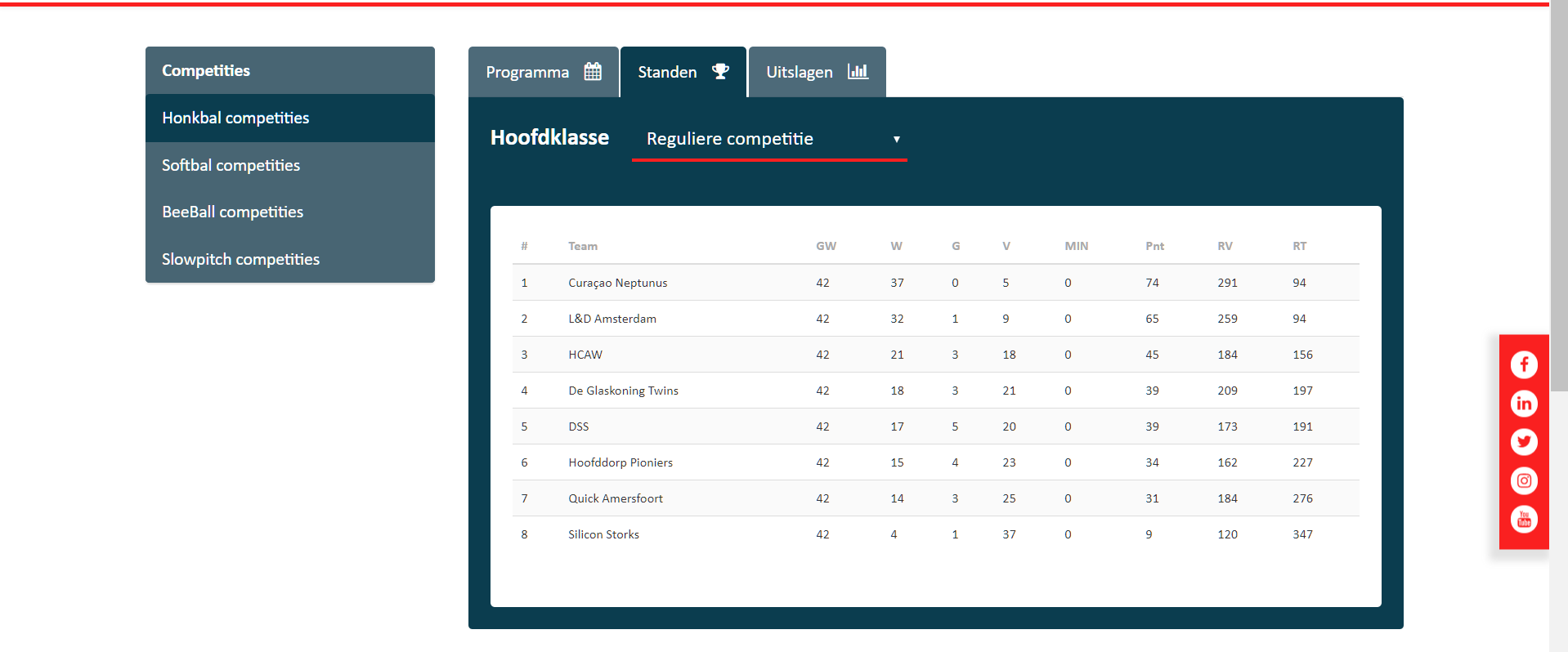Click the bar chart icon on Uitslagen

[x=858, y=72]
